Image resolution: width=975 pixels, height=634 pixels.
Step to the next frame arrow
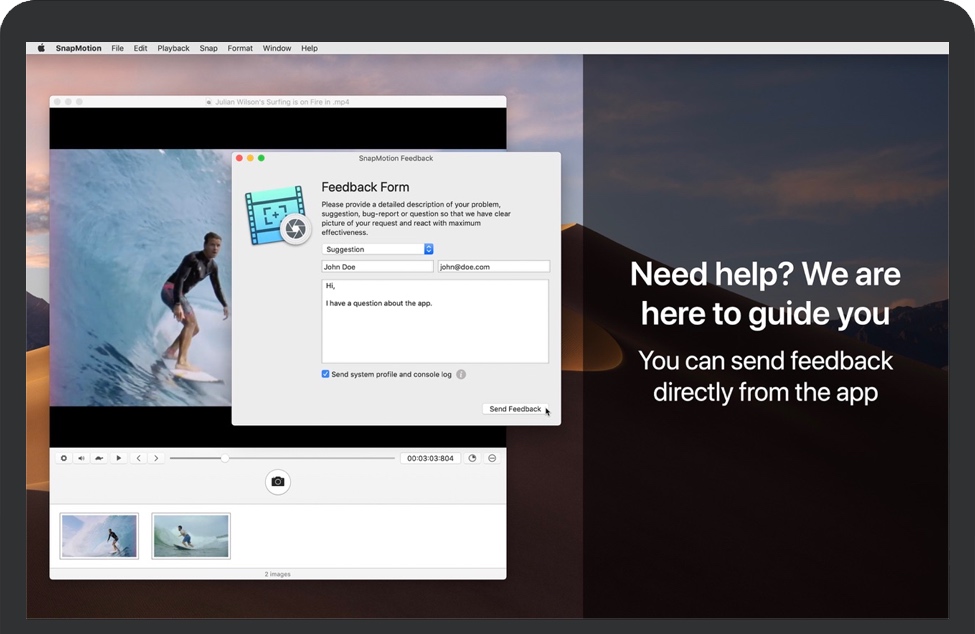[x=156, y=458]
